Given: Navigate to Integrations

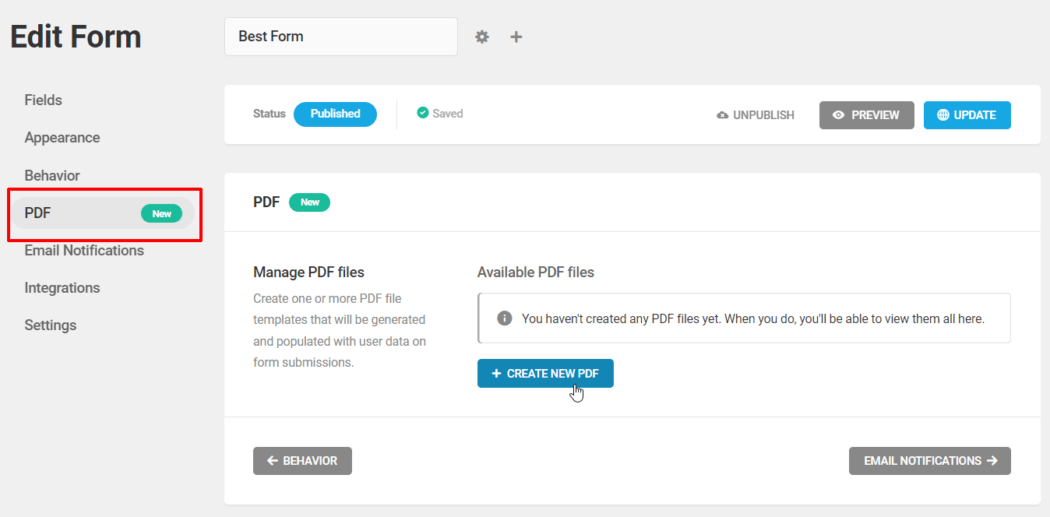Looking at the screenshot, I should 62,288.
